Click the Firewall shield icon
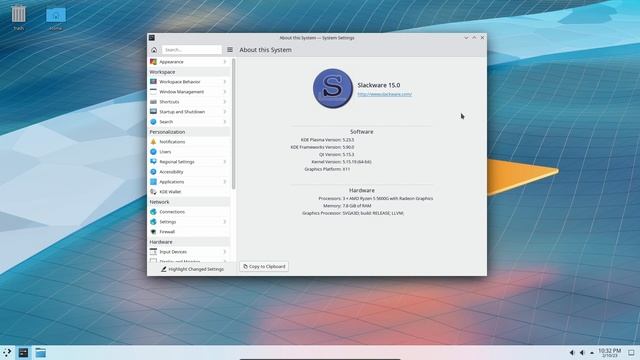The height and width of the screenshot is (360, 640). pos(153,231)
